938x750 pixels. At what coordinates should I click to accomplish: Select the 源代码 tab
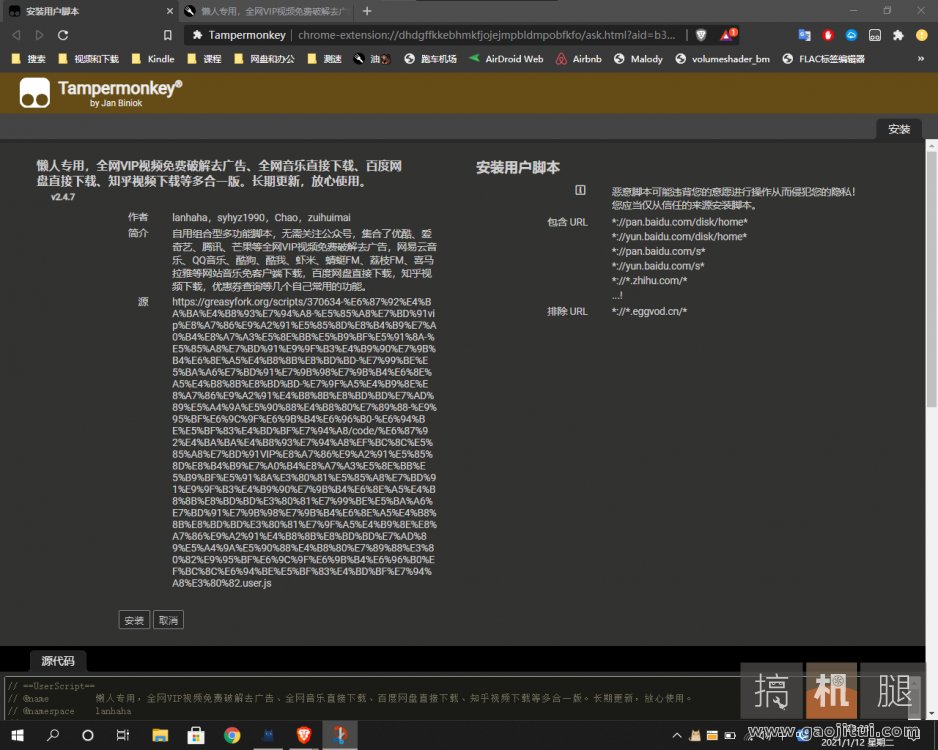coord(58,661)
